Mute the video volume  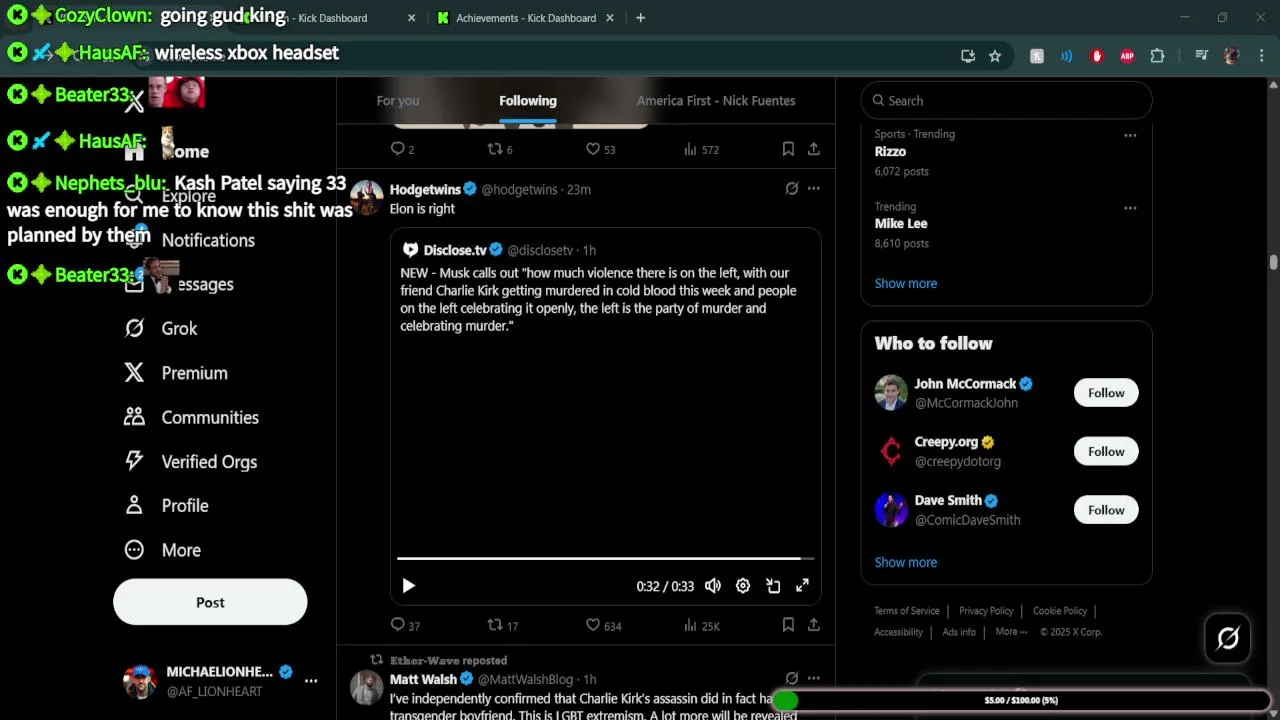coord(713,586)
